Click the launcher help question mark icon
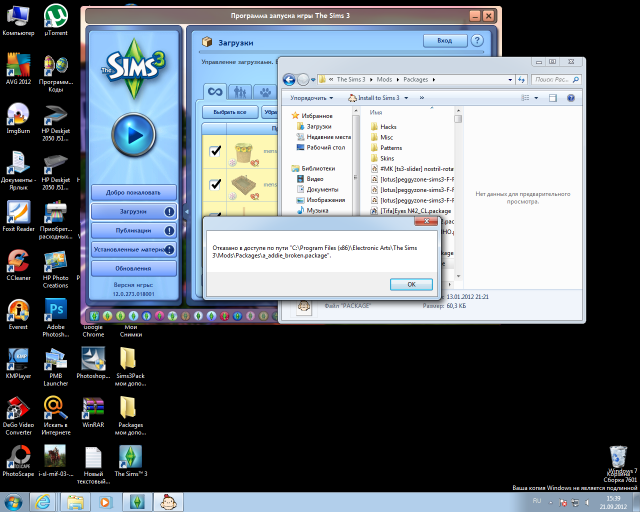The image size is (640, 512). 477,40
